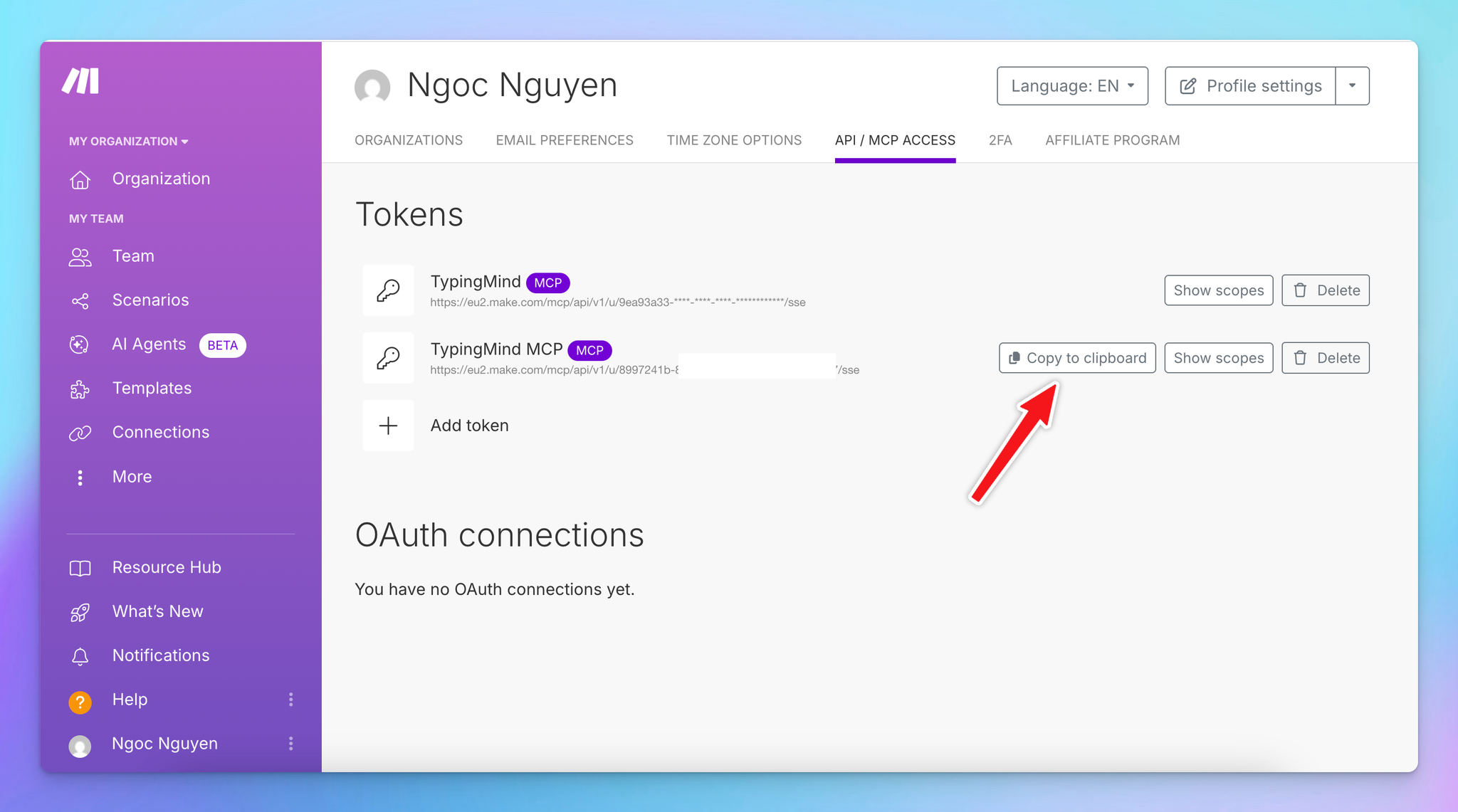Expand the More item in the sidebar
Viewport: 1458px width, 812px height.
132,477
